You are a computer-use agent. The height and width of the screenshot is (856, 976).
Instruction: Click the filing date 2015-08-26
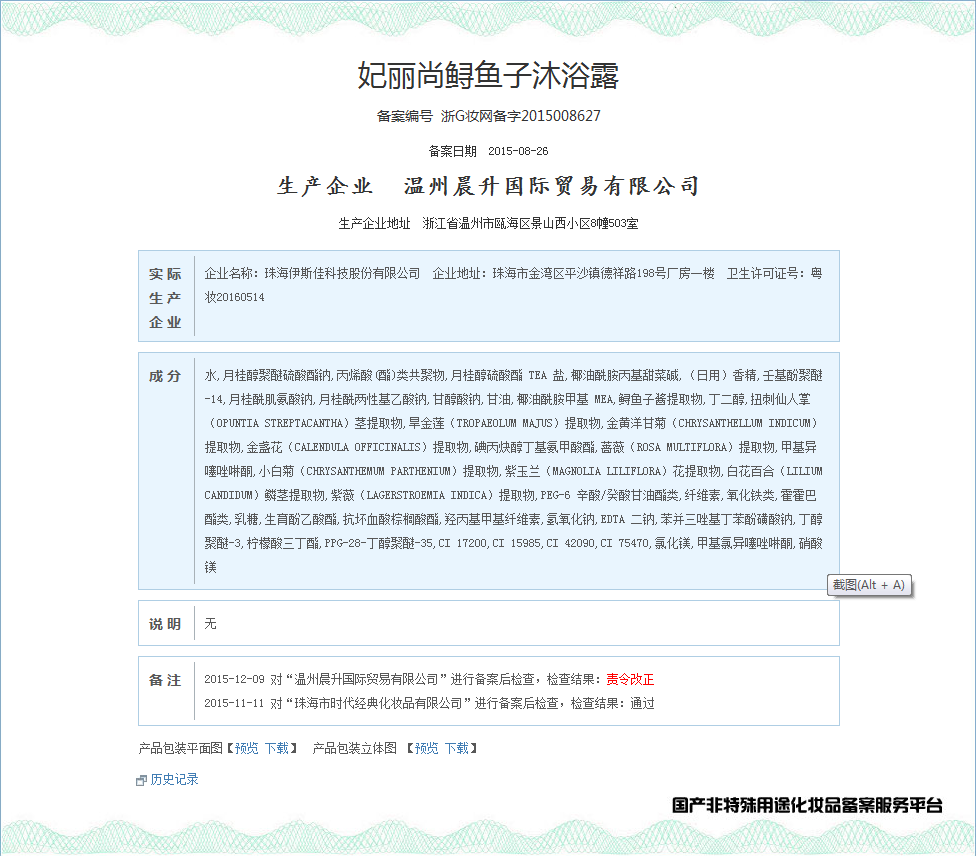tap(518, 151)
